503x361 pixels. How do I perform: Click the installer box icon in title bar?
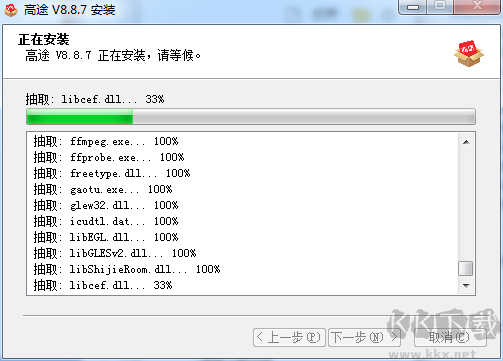point(10,10)
